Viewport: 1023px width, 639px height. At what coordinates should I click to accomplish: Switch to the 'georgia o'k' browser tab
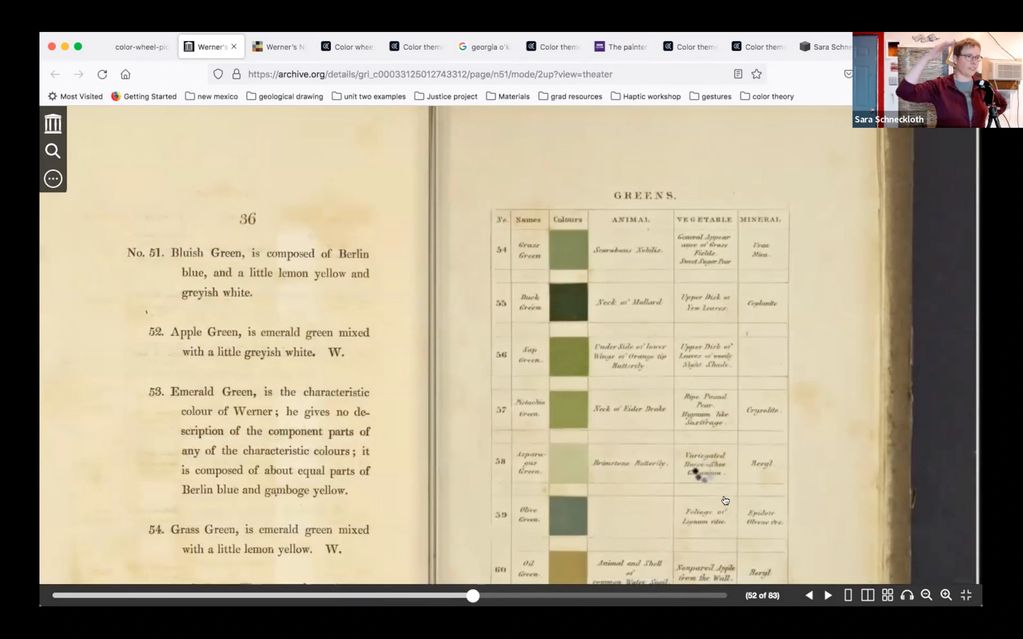pos(484,47)
